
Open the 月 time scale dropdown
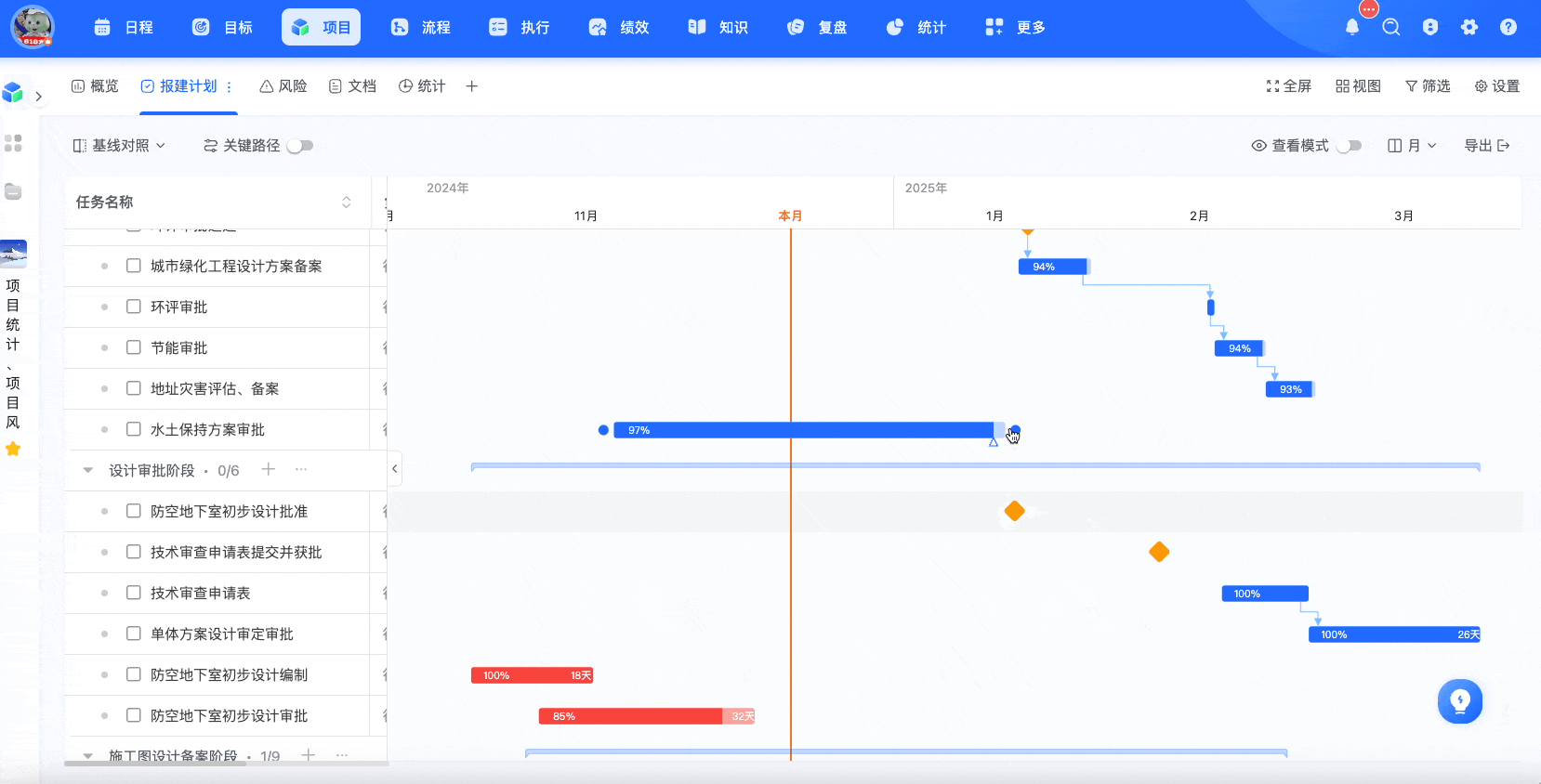click(x=1412, y=146)
